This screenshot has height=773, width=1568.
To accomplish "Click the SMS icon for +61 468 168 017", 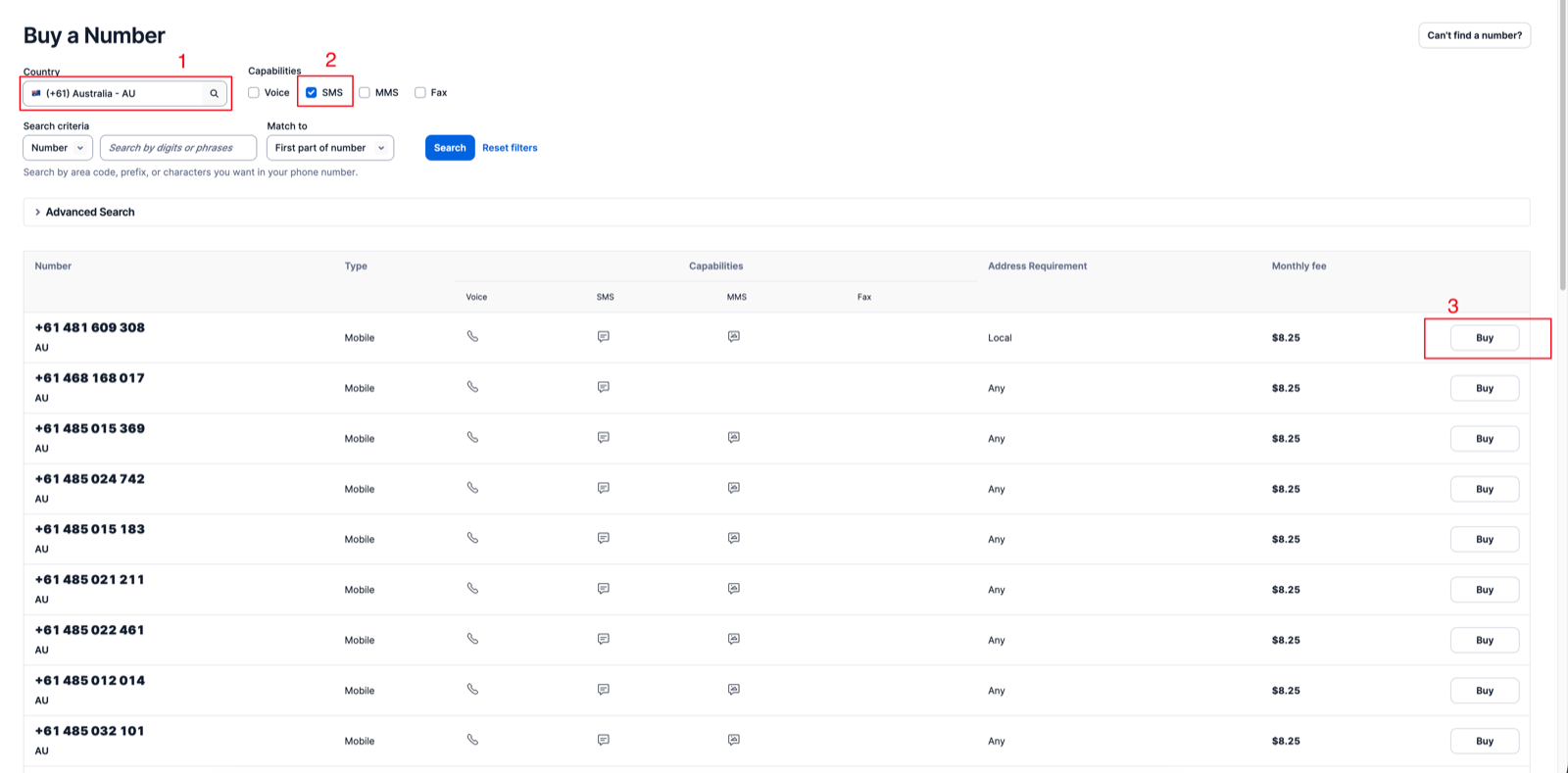I will point(604,387).
